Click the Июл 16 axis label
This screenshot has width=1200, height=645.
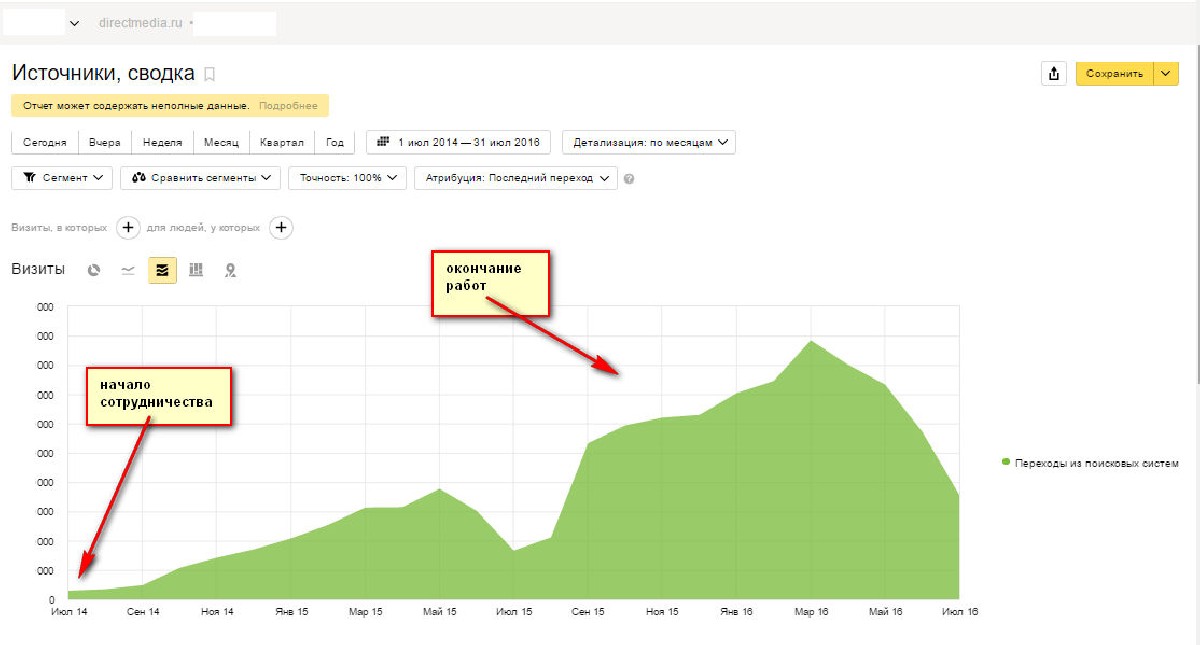pyautogui.click(x=960, y=612)
